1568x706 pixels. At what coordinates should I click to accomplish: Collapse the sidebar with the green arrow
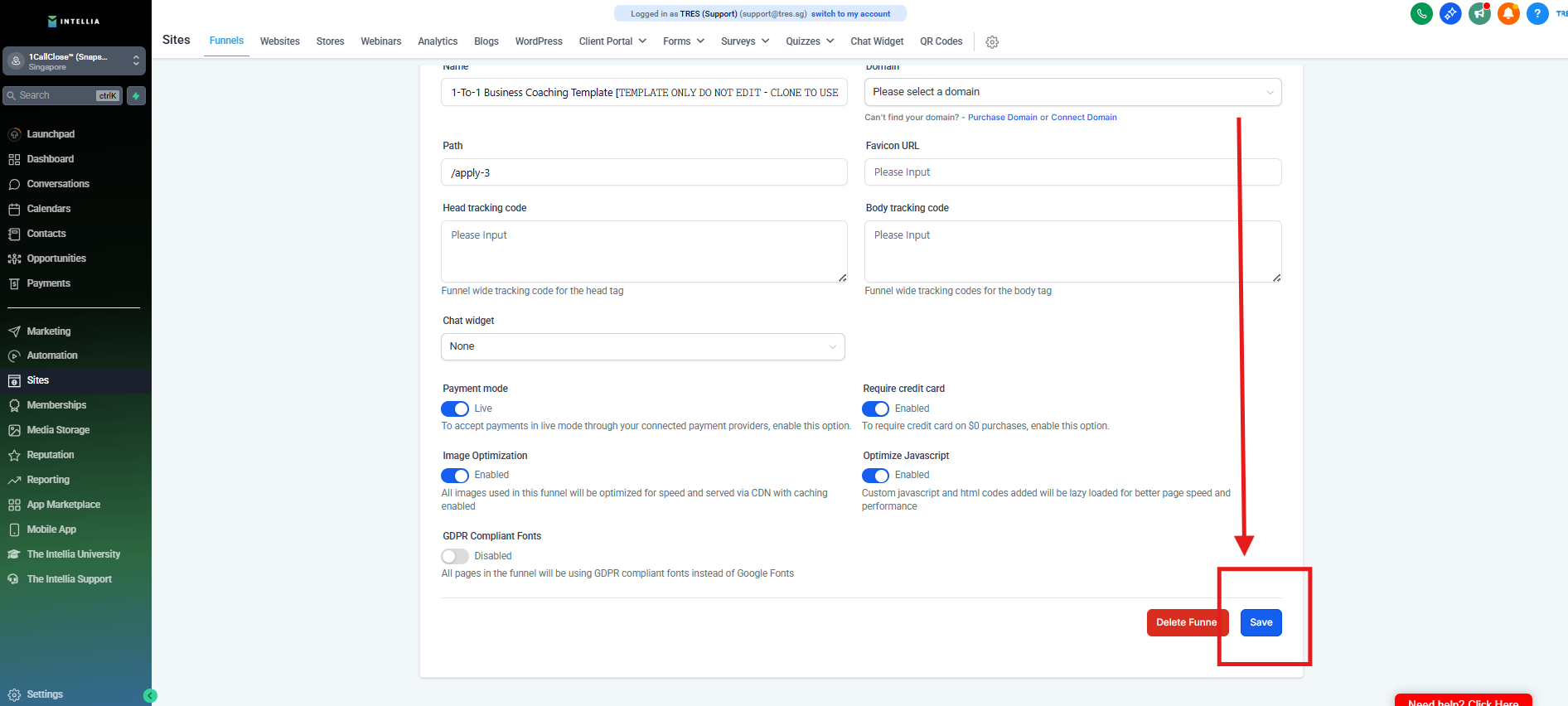[150, 696]
